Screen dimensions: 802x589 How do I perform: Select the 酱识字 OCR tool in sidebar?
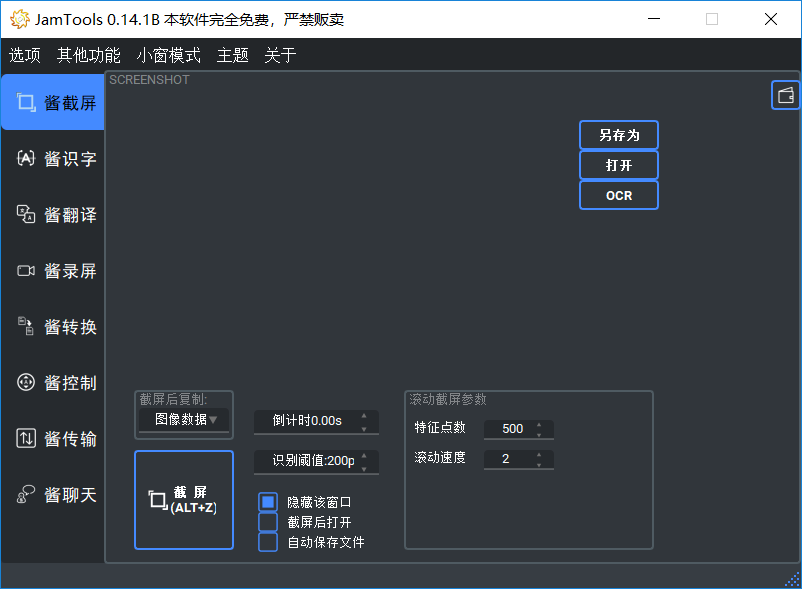[x=55, y=158]
